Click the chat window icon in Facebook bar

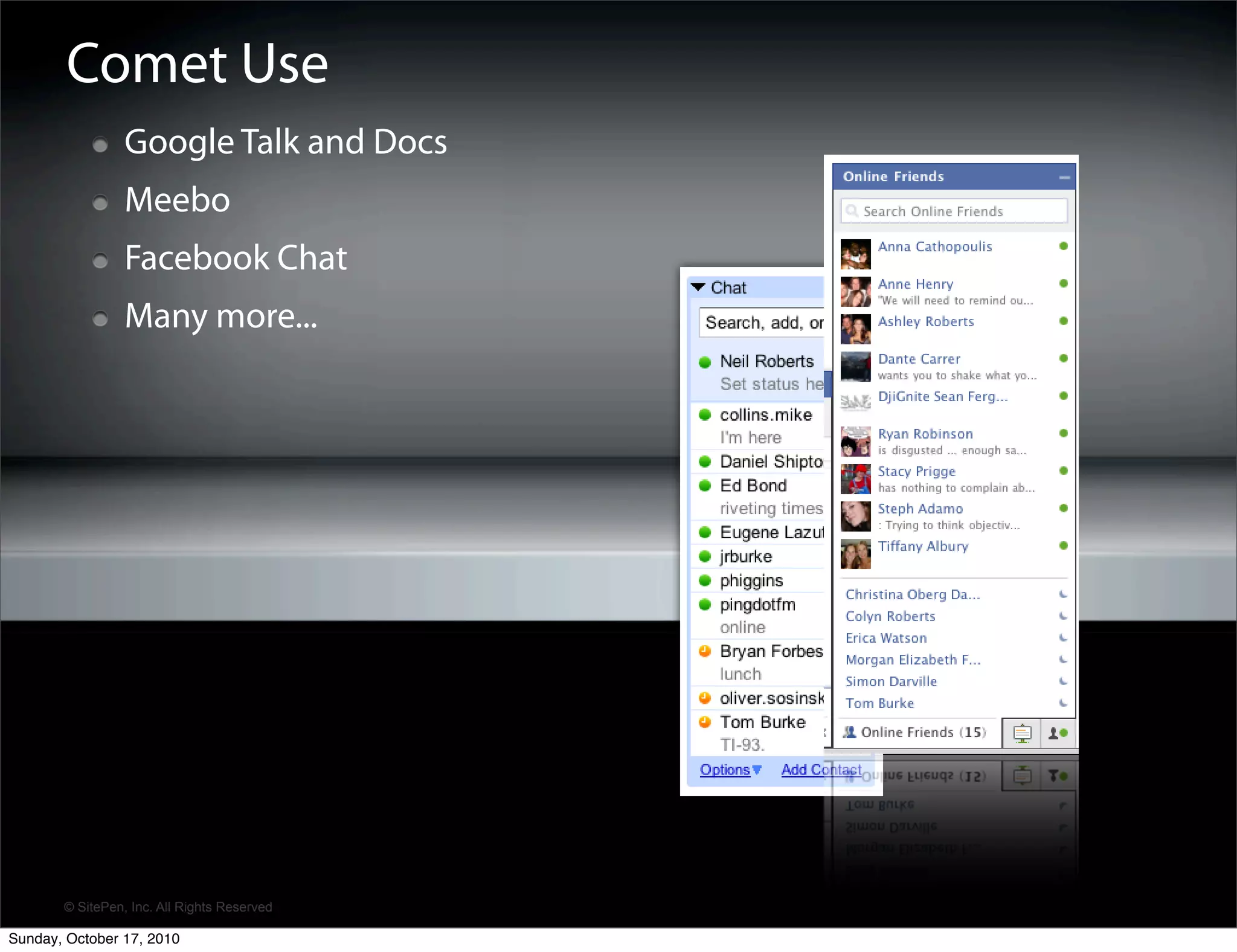click(x=1022, y=733)
